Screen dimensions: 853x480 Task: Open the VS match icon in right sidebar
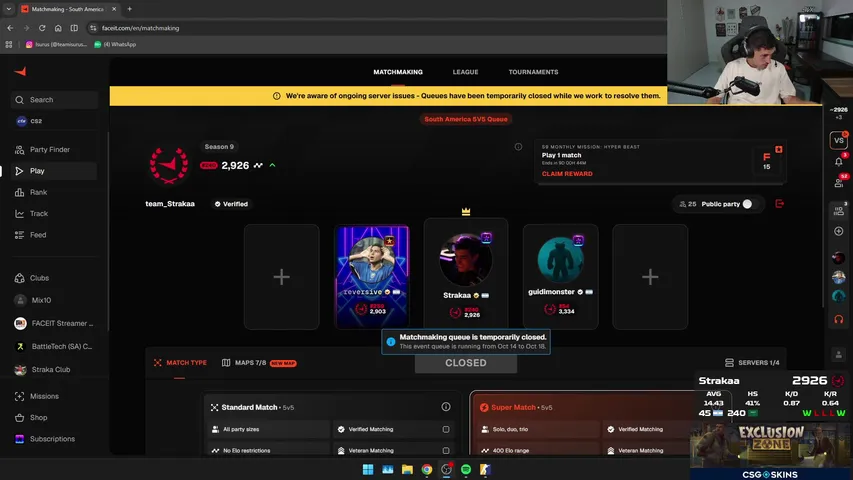pyautogui.click(x=838, y=140)
